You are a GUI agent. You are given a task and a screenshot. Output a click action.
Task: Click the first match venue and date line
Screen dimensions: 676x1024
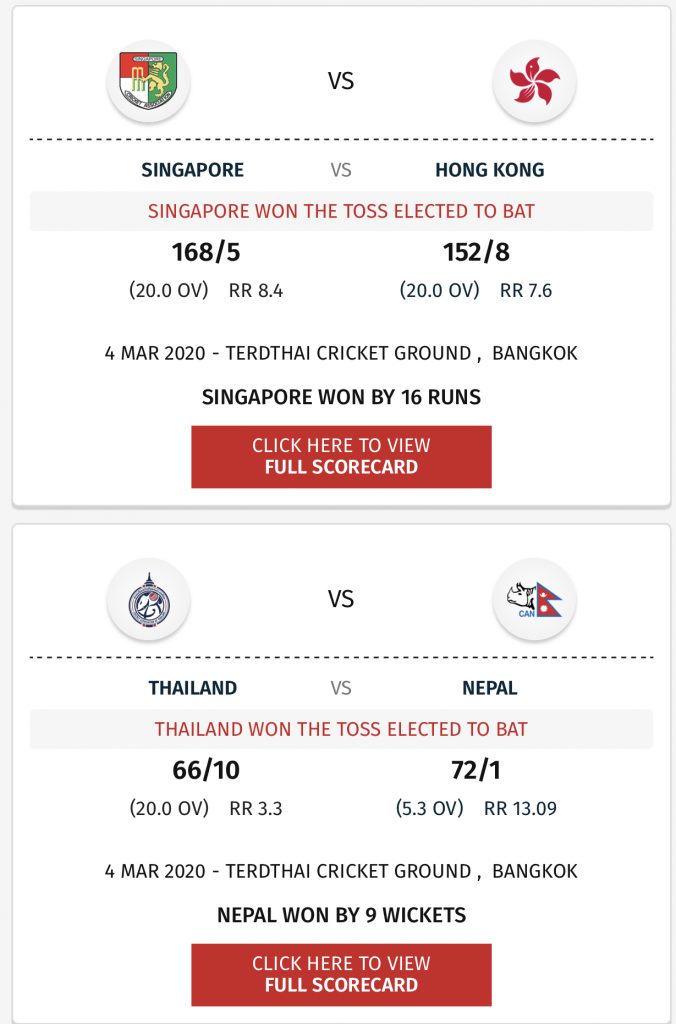(x=341, y=353)
